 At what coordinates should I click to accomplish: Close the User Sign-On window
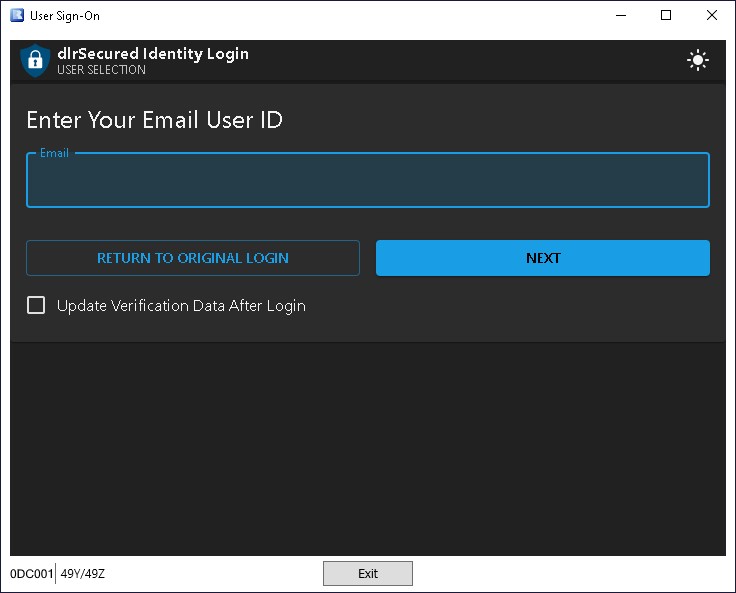click(712, 15)
